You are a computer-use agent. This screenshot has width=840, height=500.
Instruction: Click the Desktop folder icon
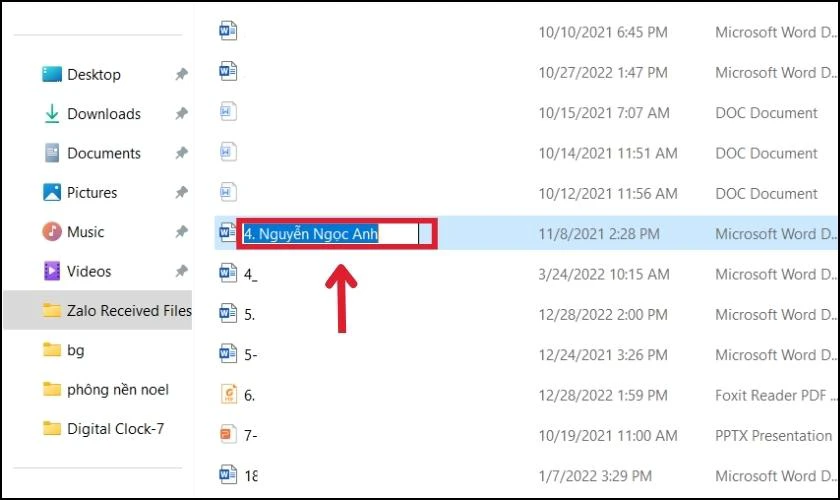coord(52,74)
